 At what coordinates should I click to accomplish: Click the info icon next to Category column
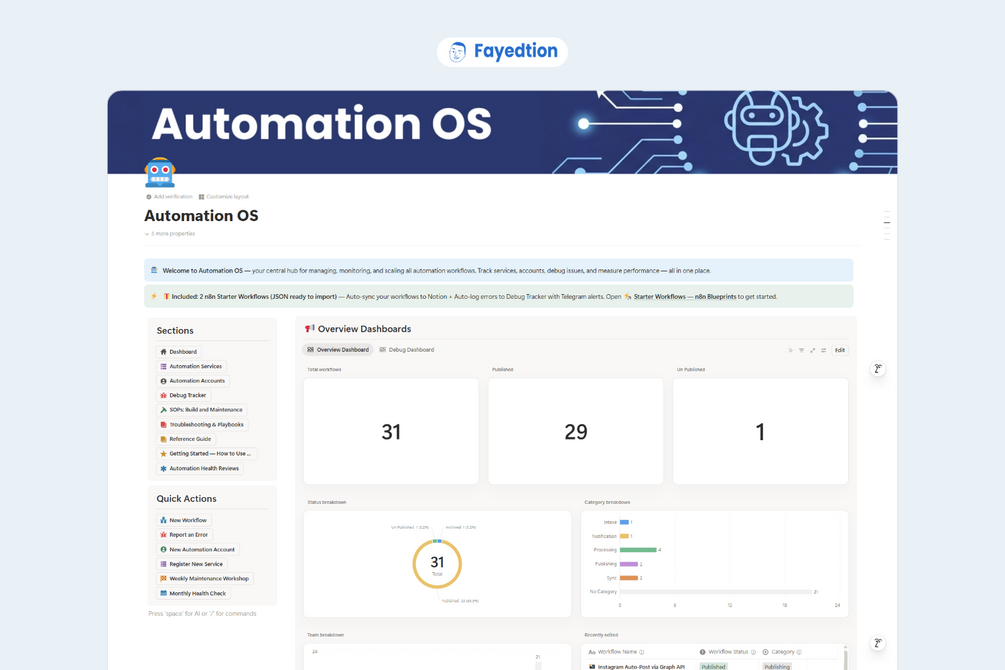click(x=799, y=652)
